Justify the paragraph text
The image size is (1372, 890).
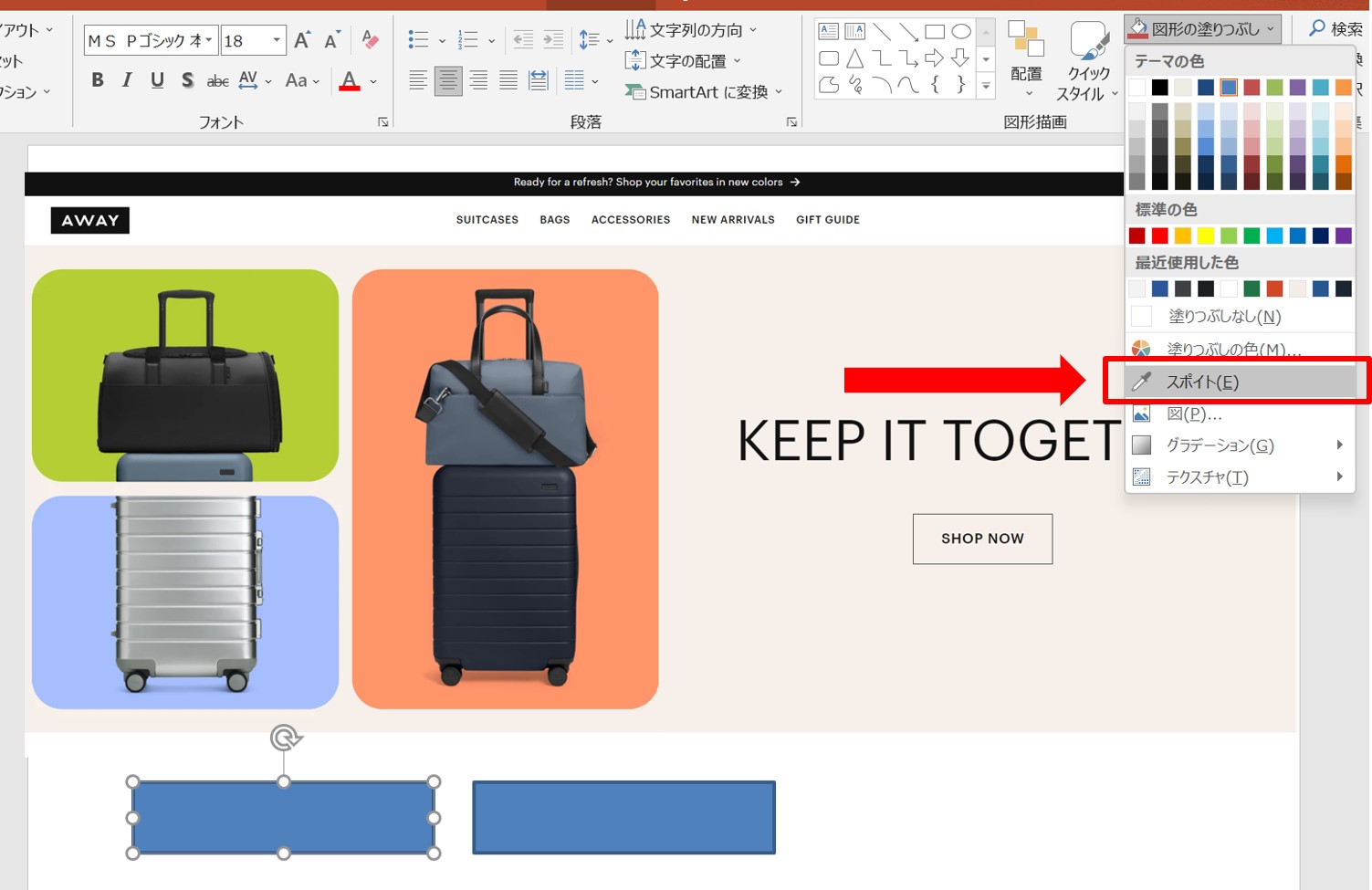508,80
